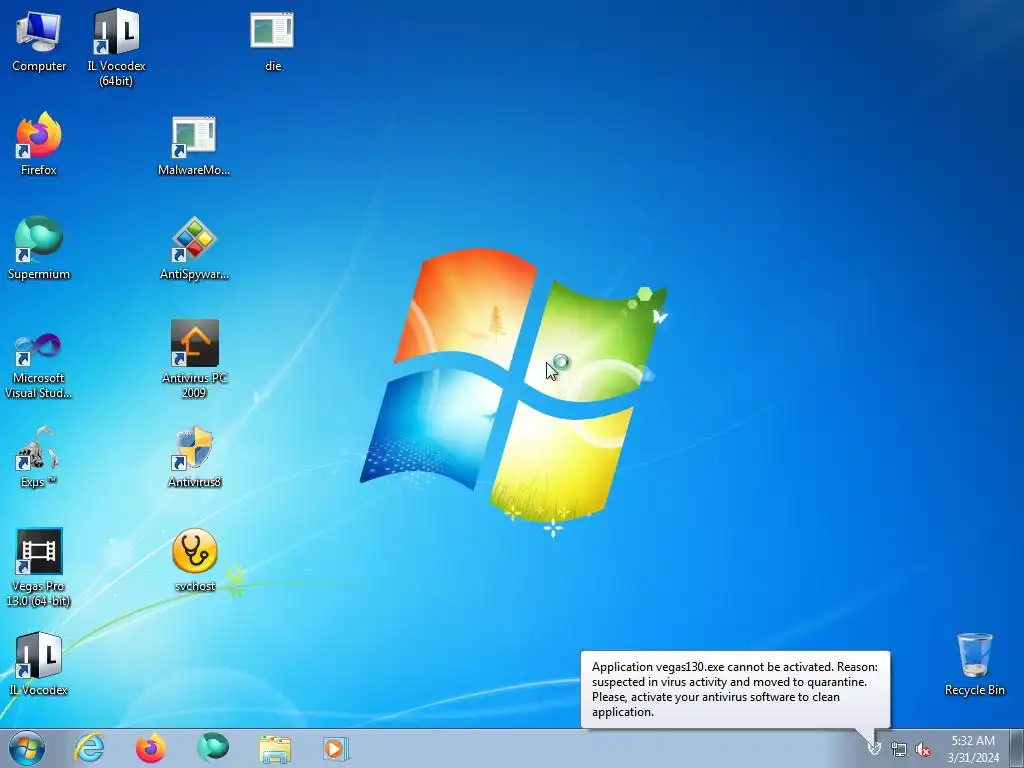The height and width of the screenshot is (768, 1024).
Task: Select the Recycle Bin icon
Action: (x=974, y=664)
